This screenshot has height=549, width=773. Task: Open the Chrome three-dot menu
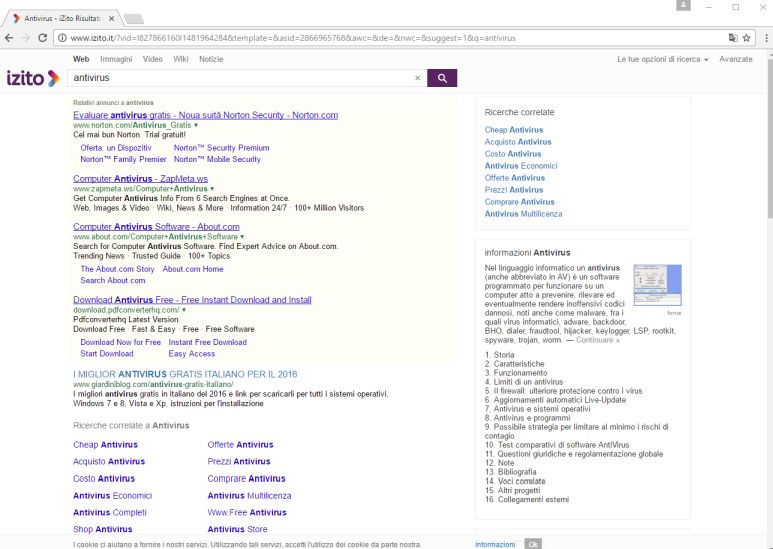click(766, 38)
